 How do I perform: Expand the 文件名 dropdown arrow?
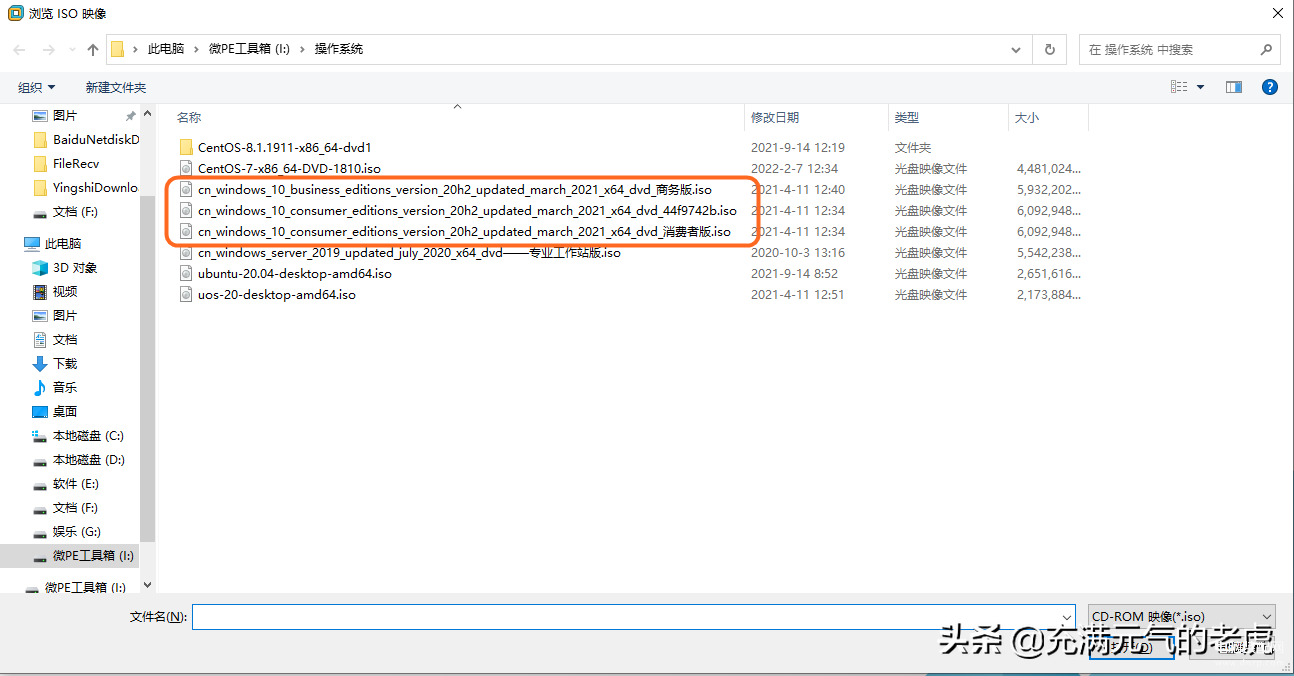click(1067, 617)
